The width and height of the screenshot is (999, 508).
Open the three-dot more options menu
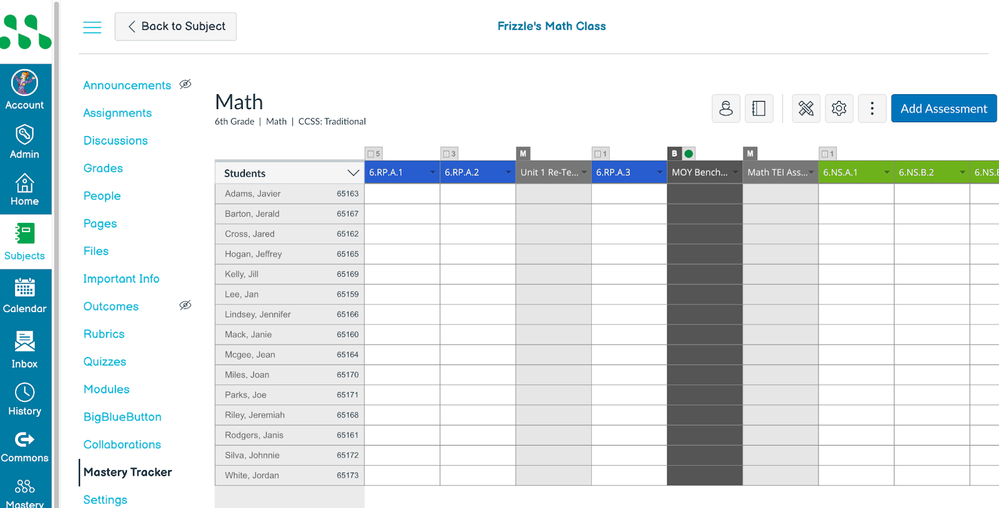[872, 109]
